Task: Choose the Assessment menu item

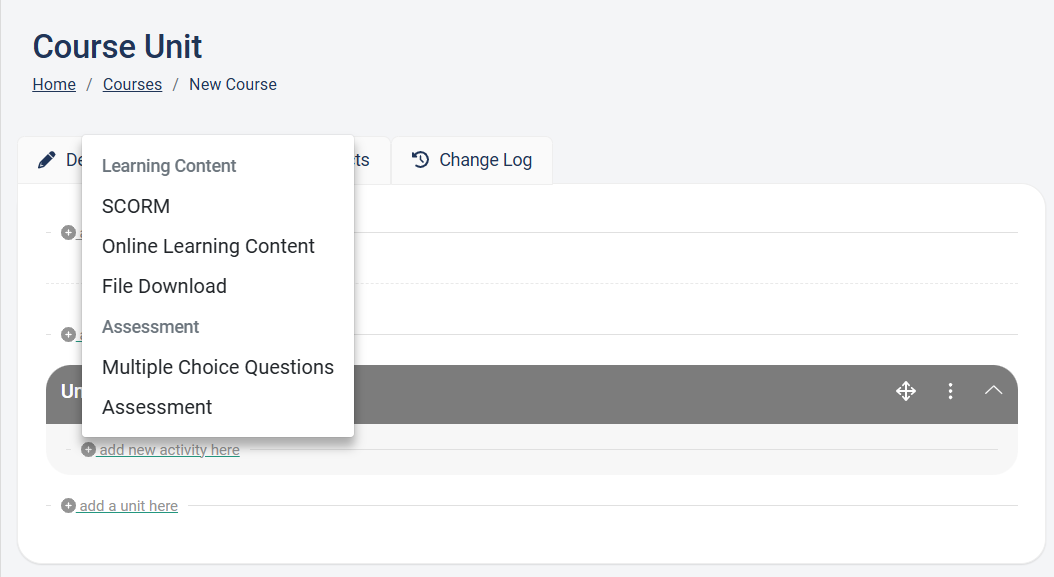Action: (157, 407)
